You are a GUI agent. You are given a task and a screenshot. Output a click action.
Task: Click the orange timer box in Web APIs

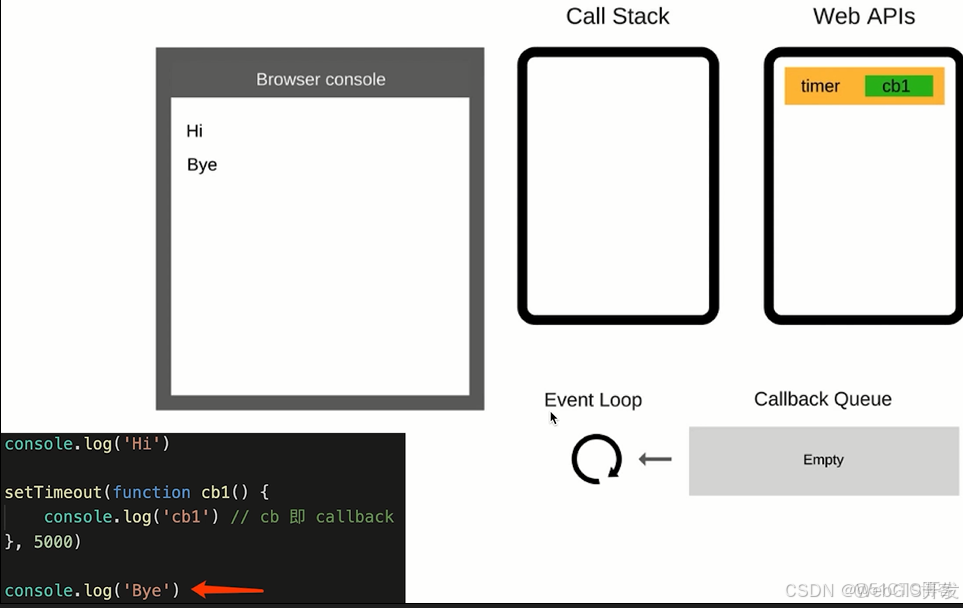click(x=864, y=86)
